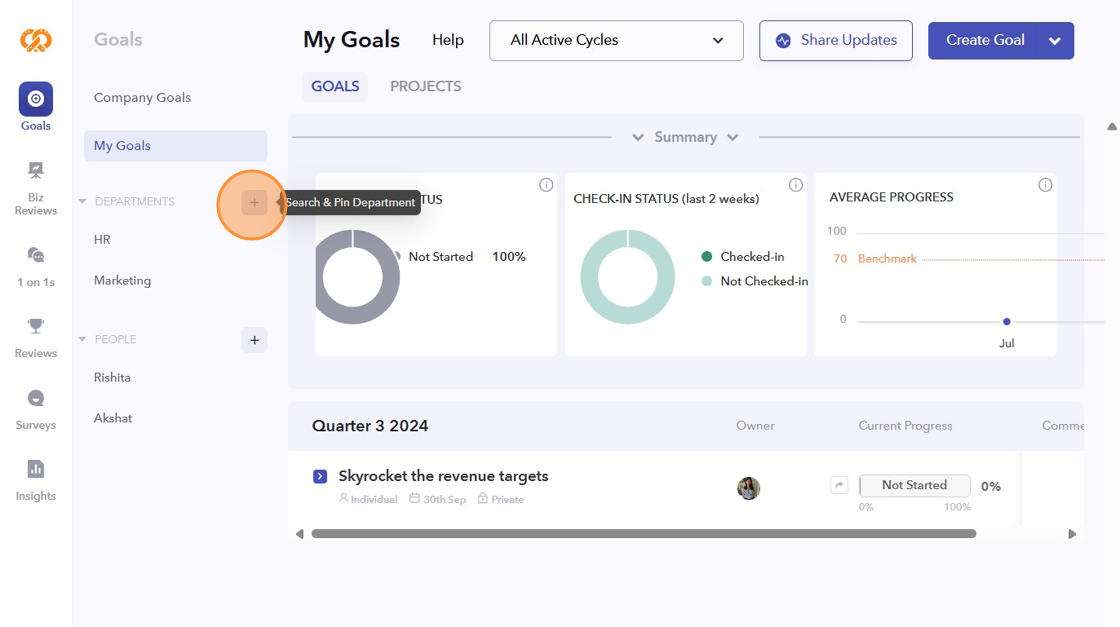Image resolution: width=1120 pixels, height=627 pixels.
Task: Open the Create Goal dropdown arrow
Action: 1055,41
